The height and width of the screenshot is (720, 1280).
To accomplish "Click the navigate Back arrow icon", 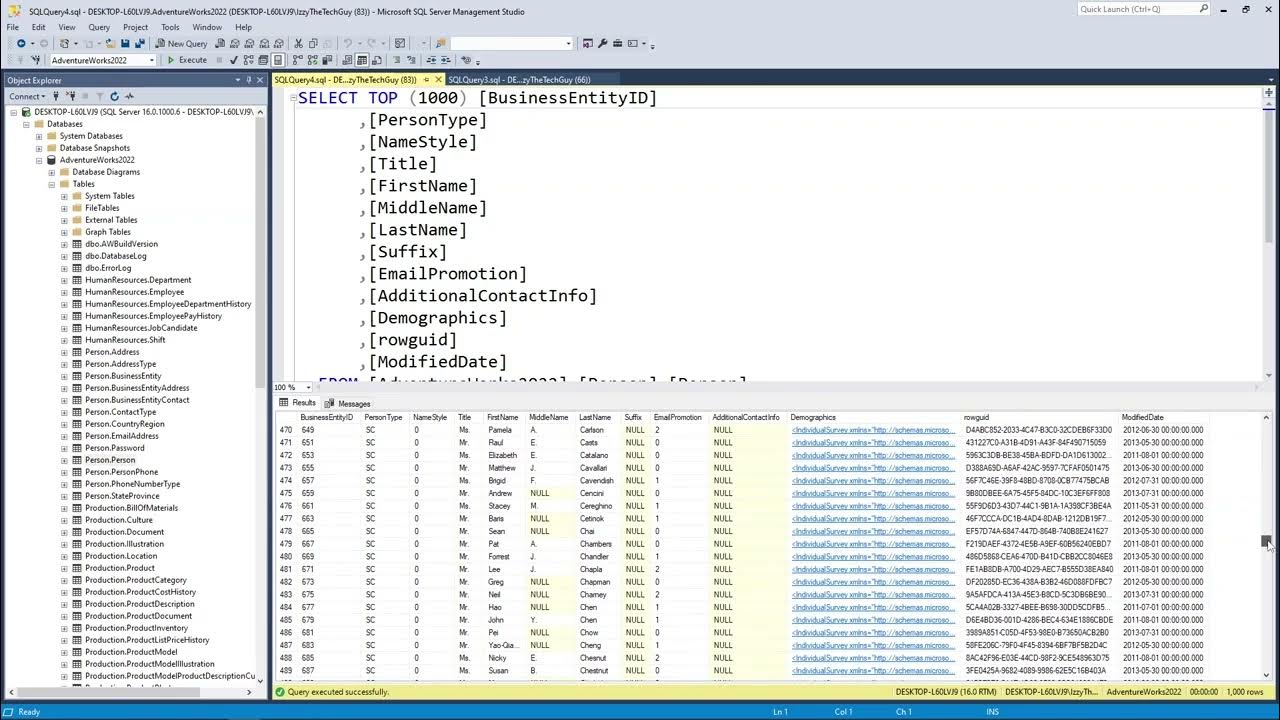I will [21, 44].
